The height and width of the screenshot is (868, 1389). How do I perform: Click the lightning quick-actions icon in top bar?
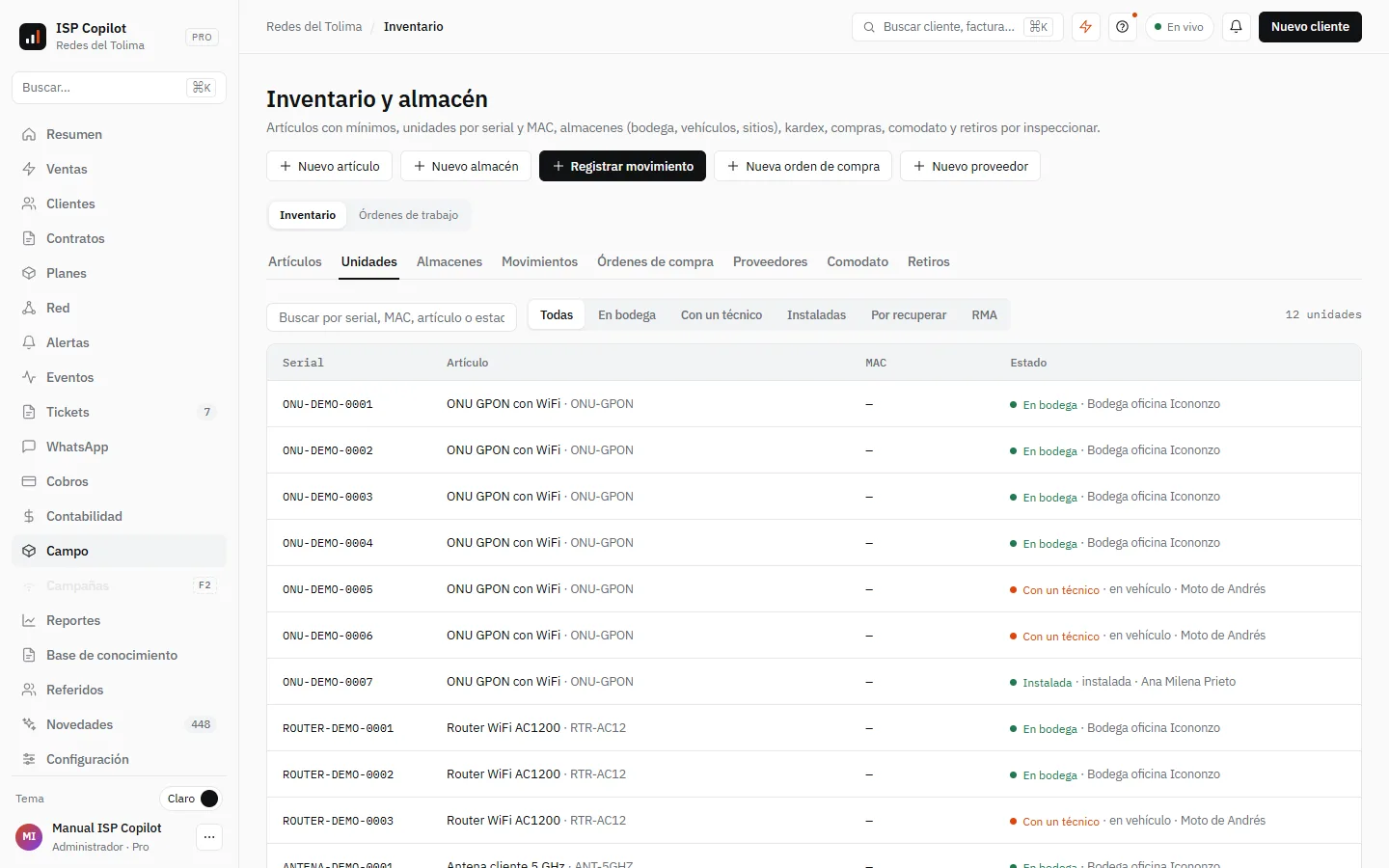[x=1086, y=27]
